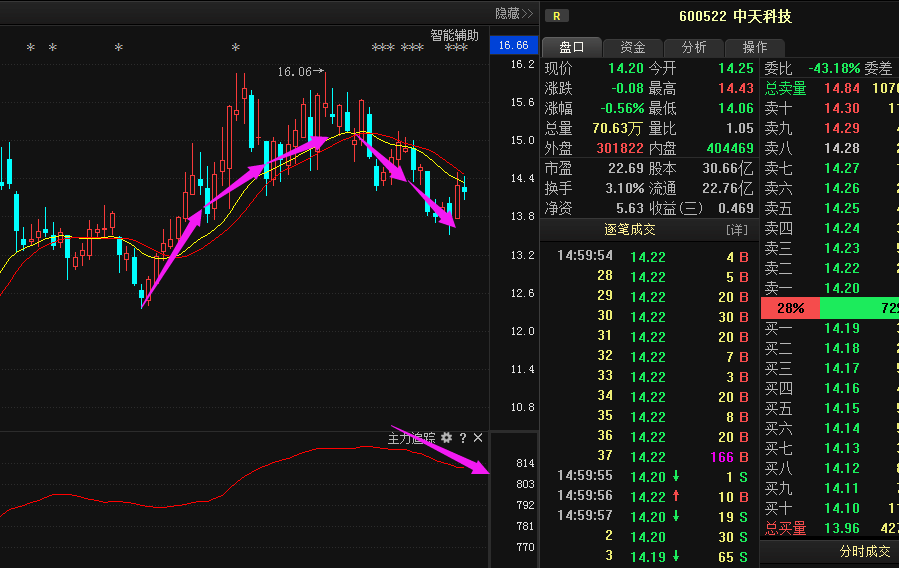This screenshot has width=899, height=568.
Task: Select 最高 value 14.43
Action: 736,88
